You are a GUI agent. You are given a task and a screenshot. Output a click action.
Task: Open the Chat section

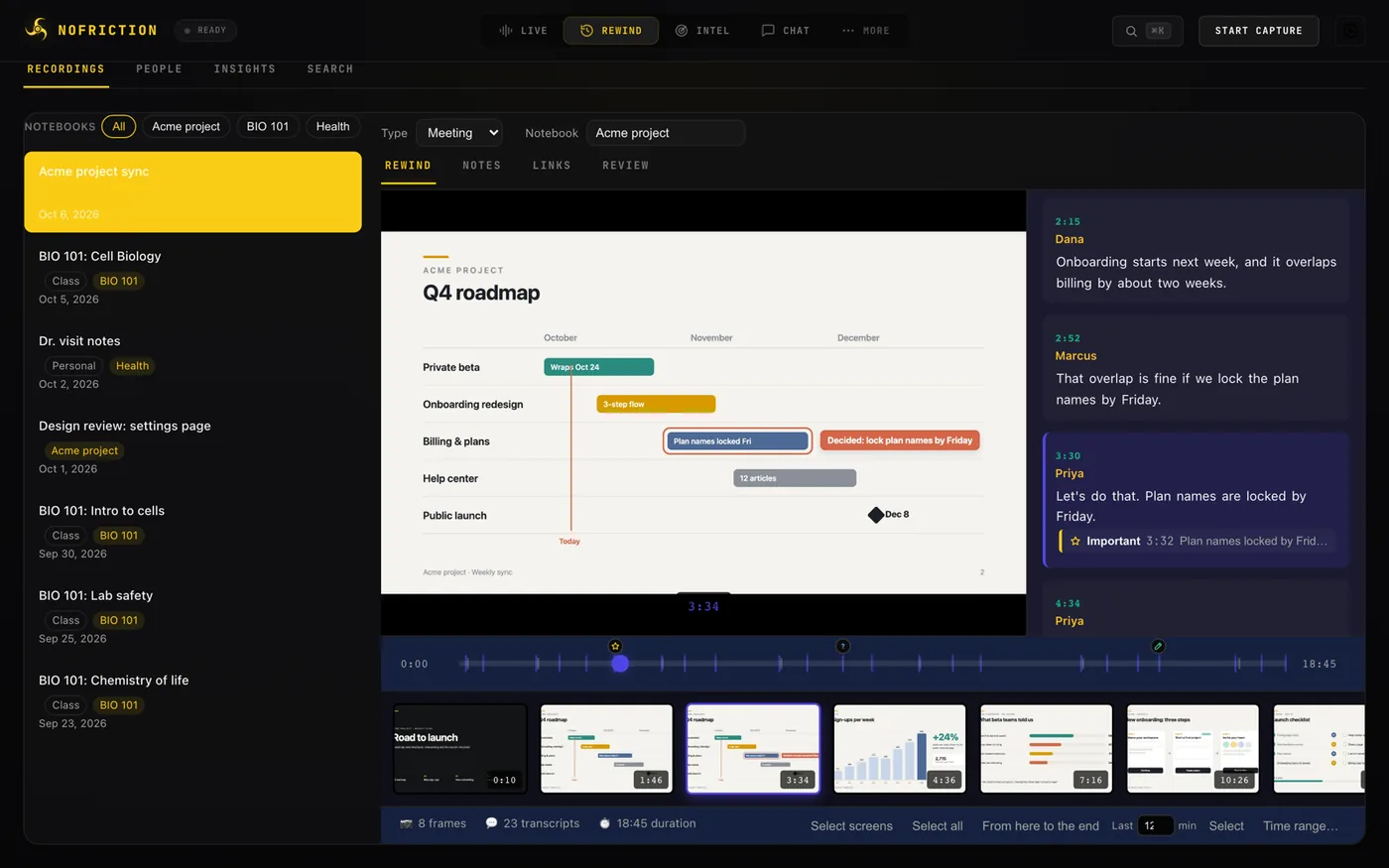(x=786, y=31)
